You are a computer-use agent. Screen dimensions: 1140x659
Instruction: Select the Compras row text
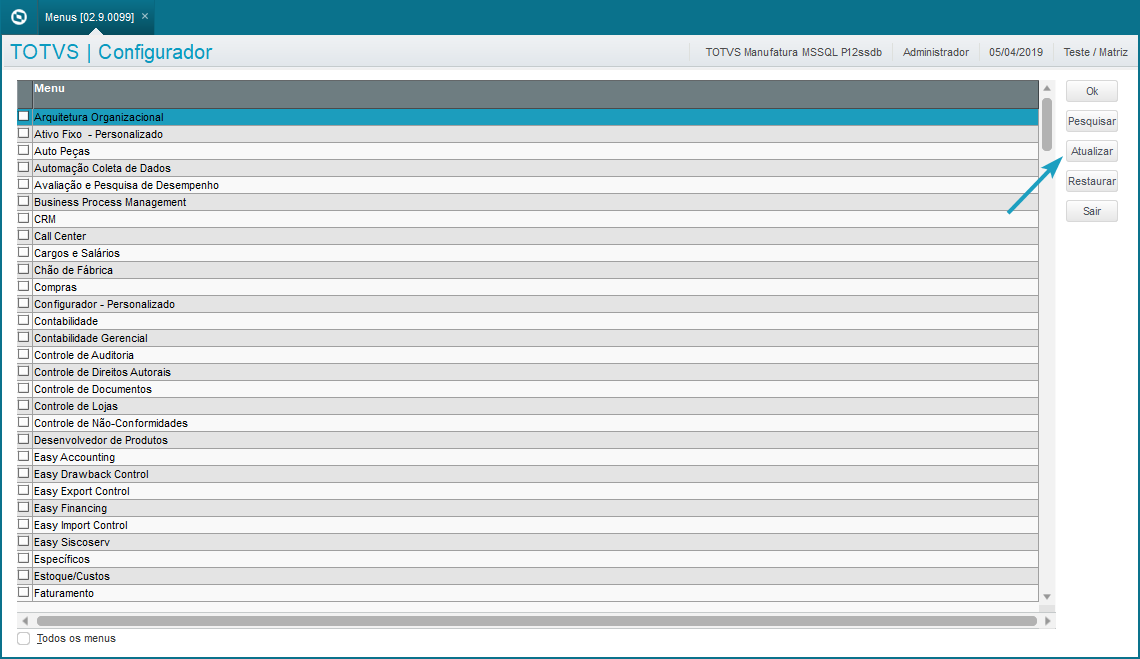click(x=55, y=287)
